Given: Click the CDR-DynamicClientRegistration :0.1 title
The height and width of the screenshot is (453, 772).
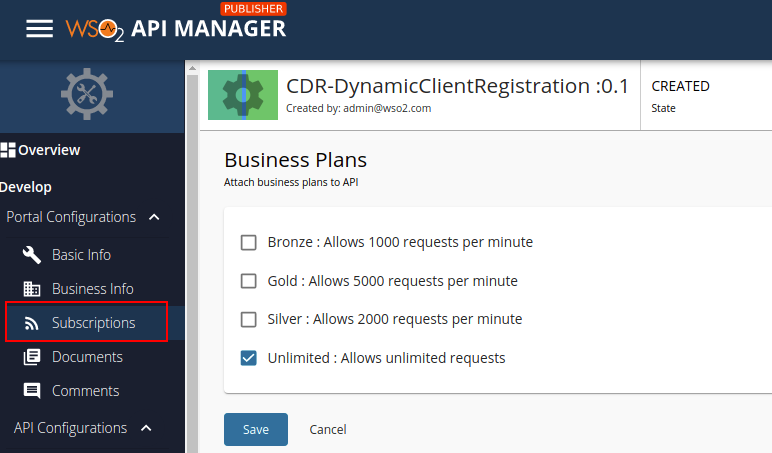Looking at the screenshot, I should tap(457, 86).
